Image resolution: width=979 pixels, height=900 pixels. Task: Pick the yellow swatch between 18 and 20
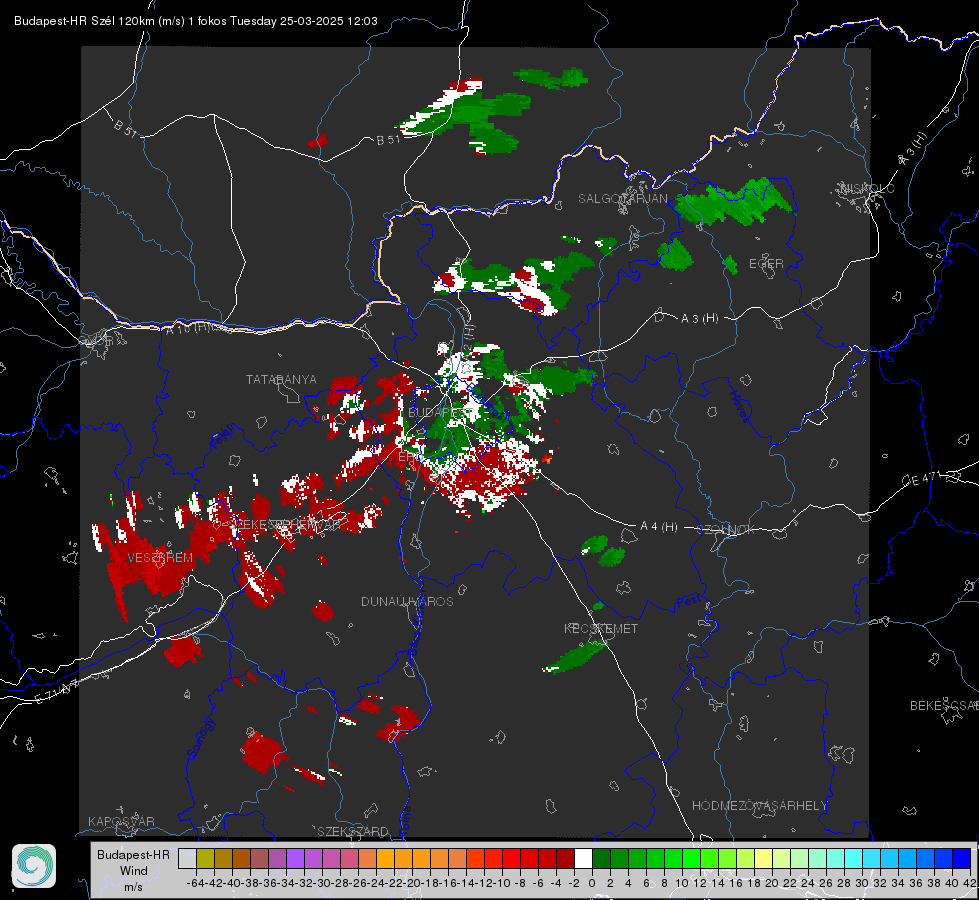tap(763, 858)
